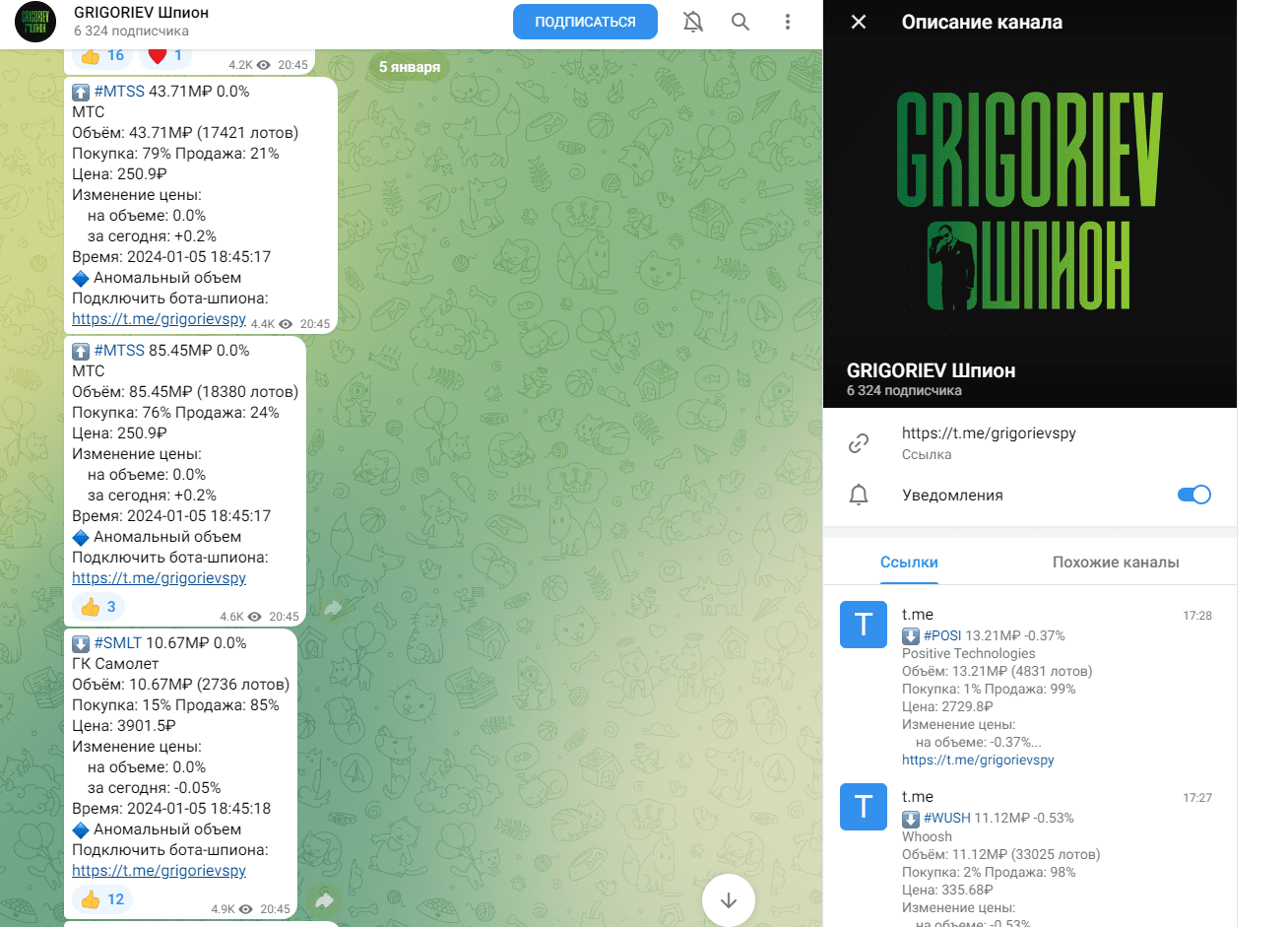Click the up-arrow icon on 85.45M₽ MTSS message
1288x927 pixels.
coord(81,351)
